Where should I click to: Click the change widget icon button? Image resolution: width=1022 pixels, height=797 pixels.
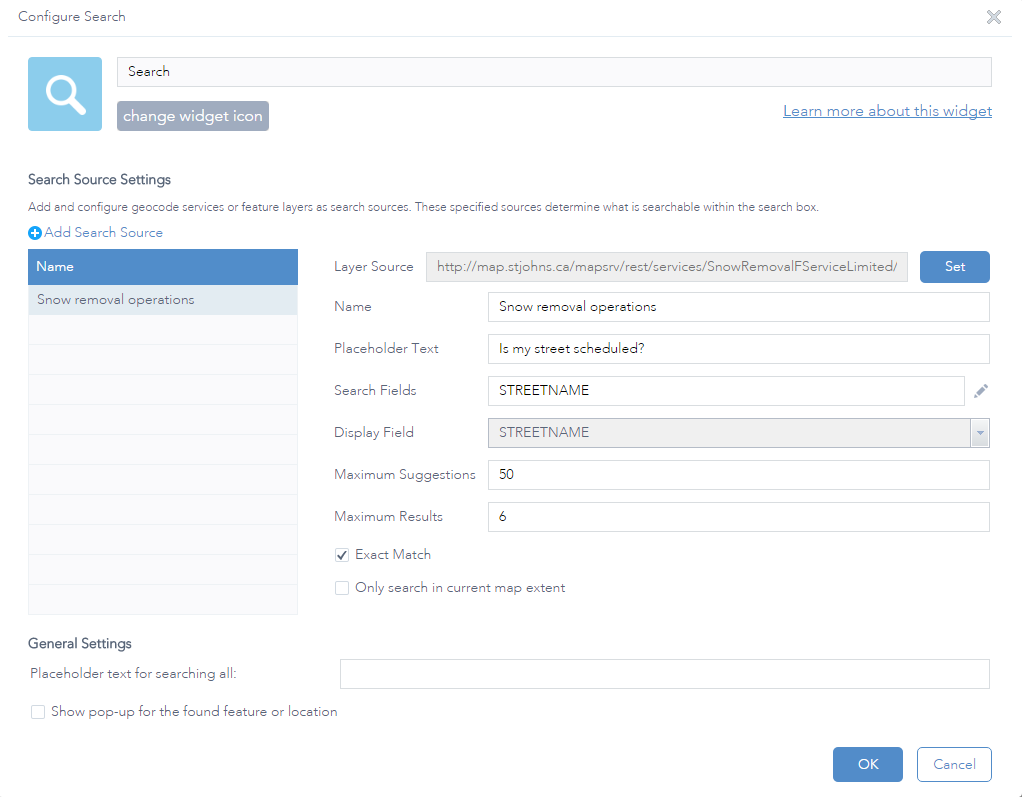click(193, 116)
